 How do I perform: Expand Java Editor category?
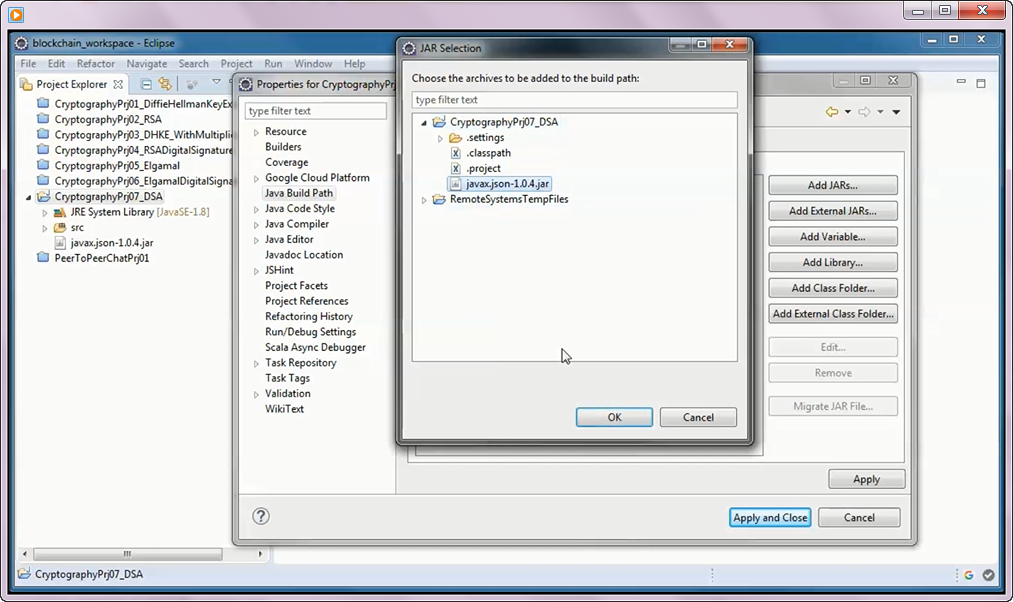coord(256,240)
